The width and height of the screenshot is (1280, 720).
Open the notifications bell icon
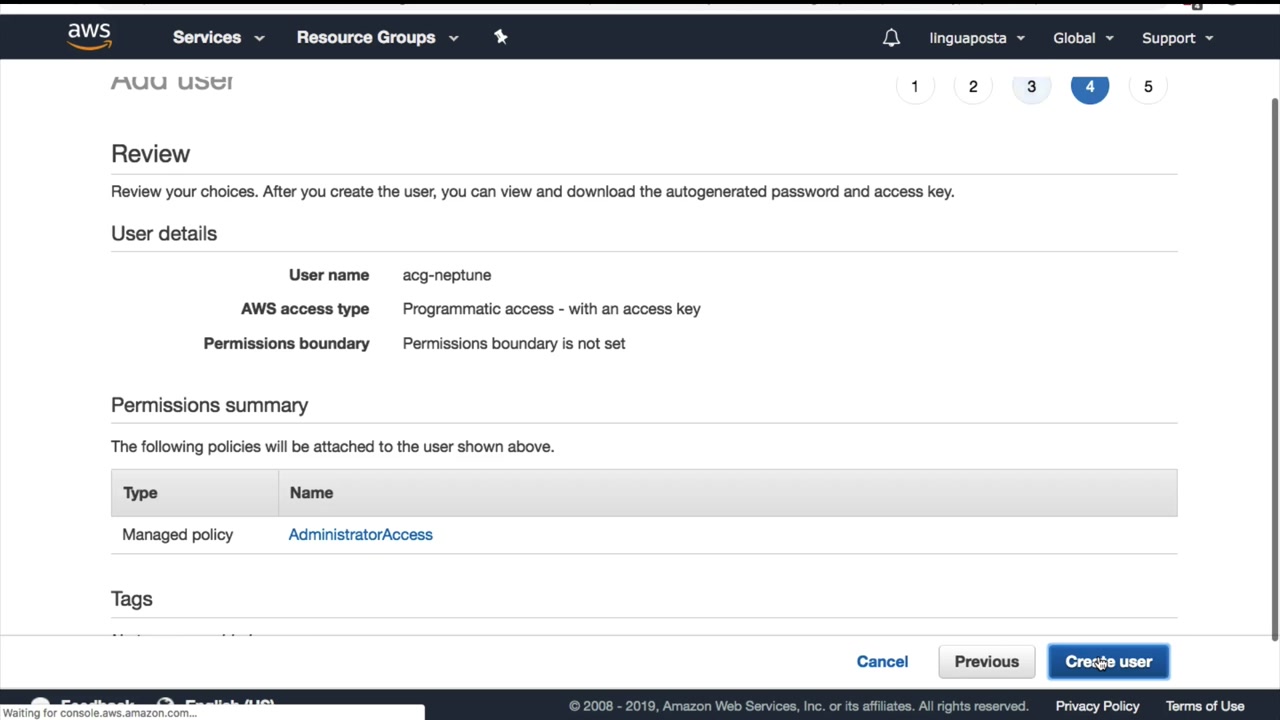(x=891, y=38)
